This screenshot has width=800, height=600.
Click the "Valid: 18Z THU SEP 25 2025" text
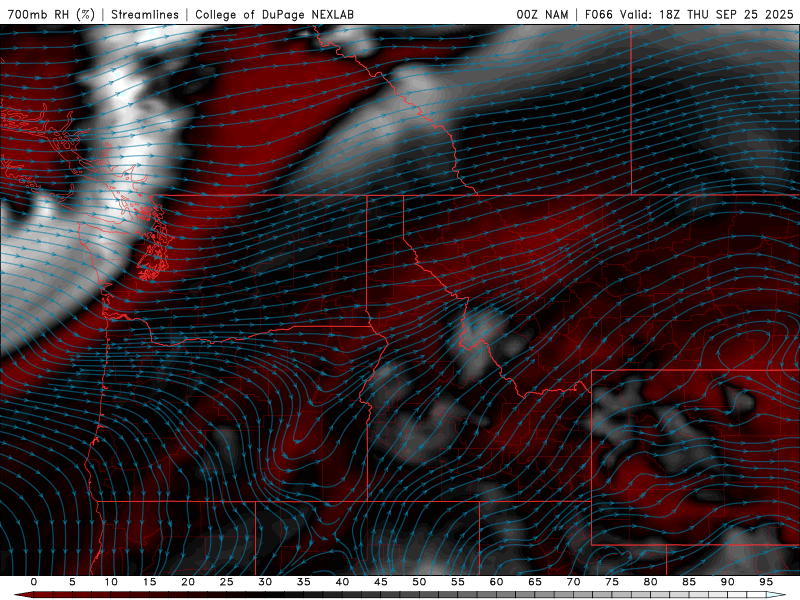[x=707, y=14]
